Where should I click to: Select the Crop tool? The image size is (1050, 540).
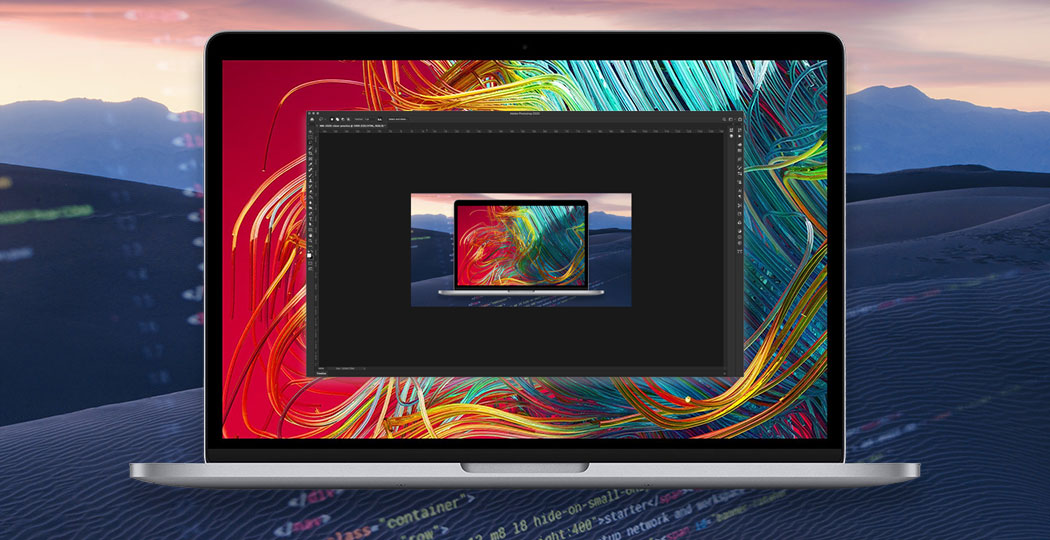(310, 153)
